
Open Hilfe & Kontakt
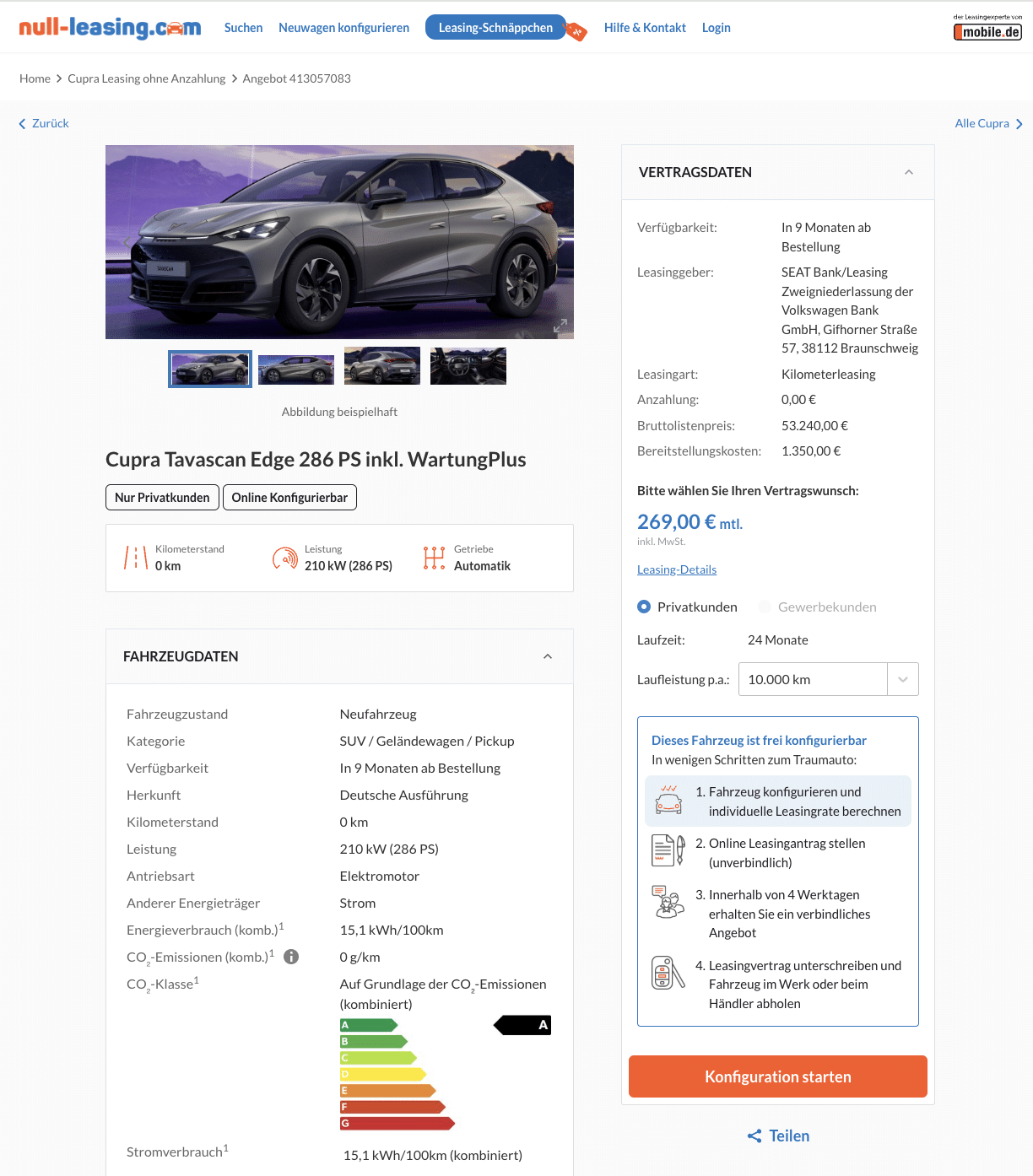pyautogui.click(x=645, y=28)
